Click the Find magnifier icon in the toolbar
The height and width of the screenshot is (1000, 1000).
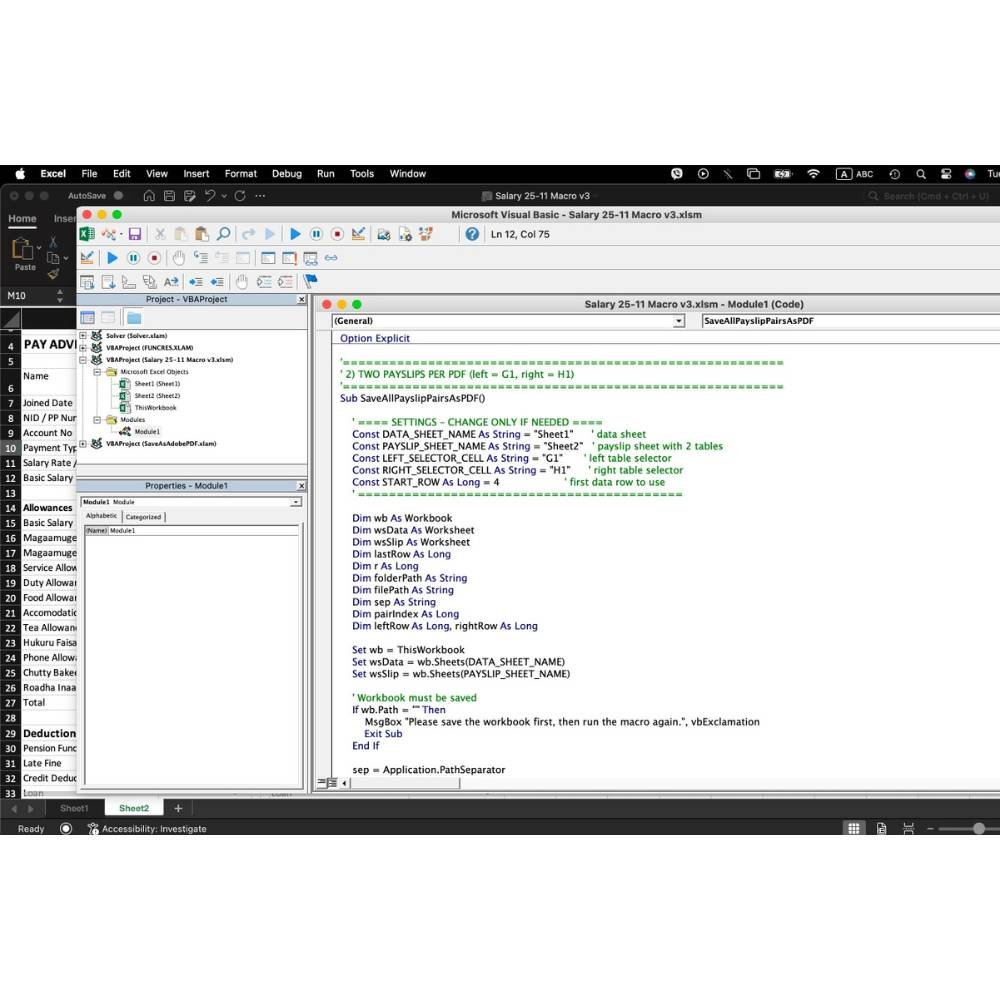(x=223, y=234)
